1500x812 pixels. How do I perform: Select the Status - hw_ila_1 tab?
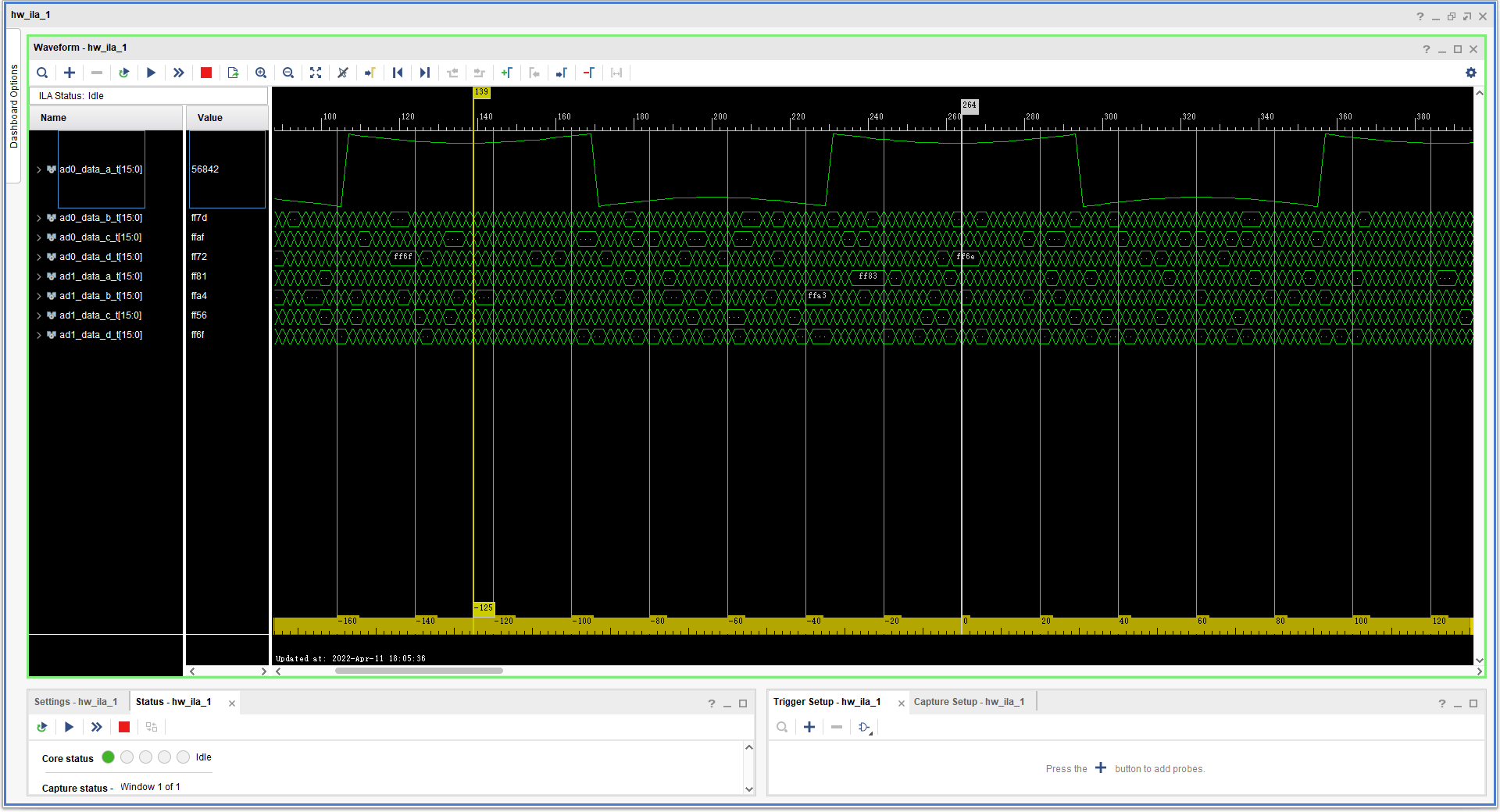point(173,702)
